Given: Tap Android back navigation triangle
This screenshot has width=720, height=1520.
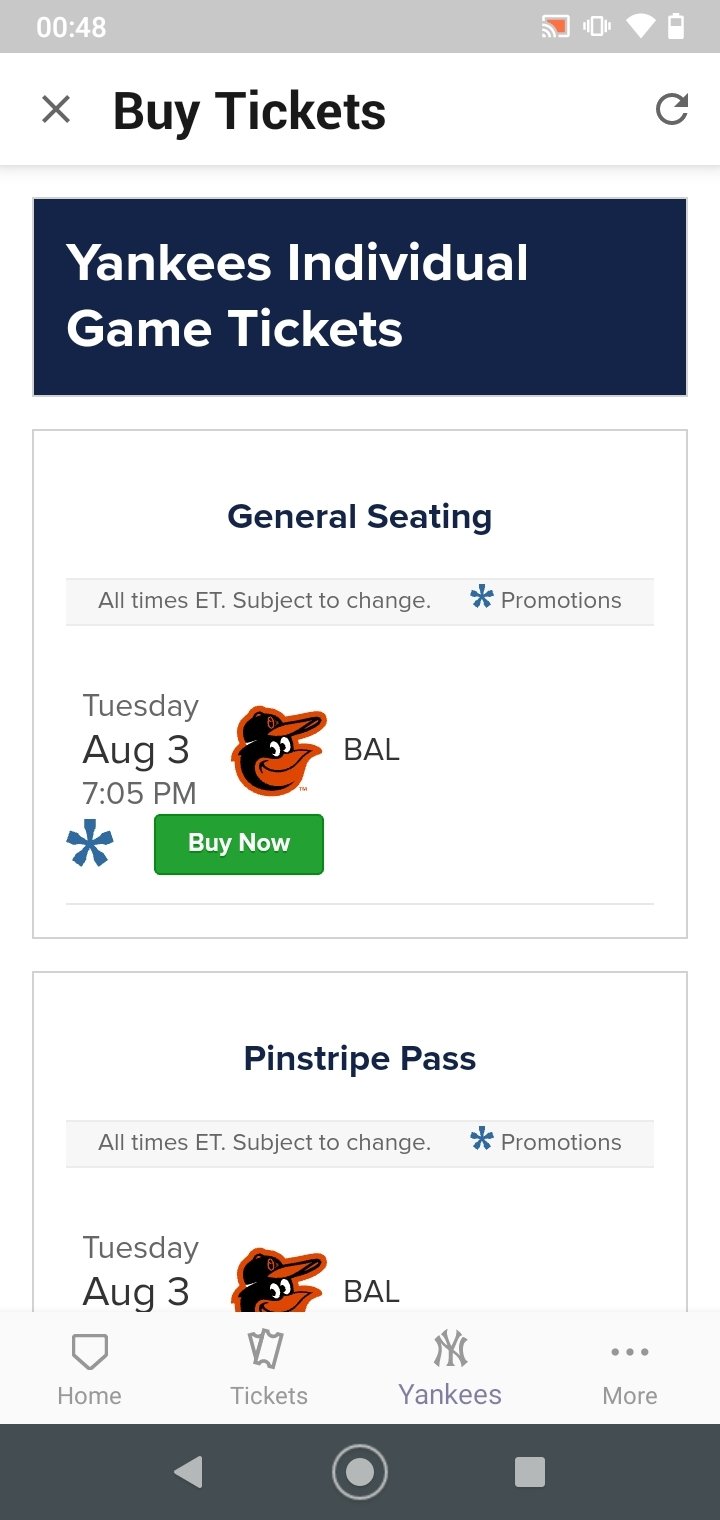Looking at the screenshot, I should pyautogui.click(x=188, y=1472).
